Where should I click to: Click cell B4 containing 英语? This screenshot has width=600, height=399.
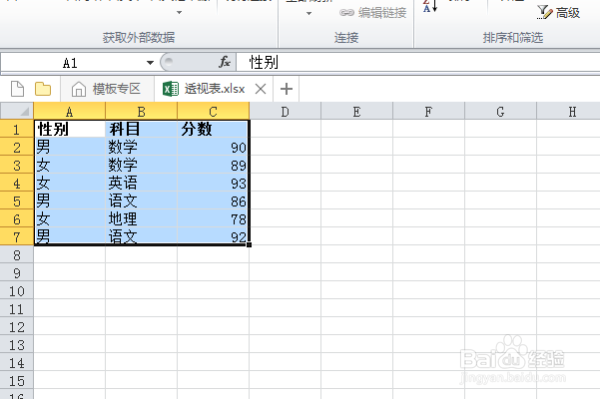pyautogui.click(x=142, y=183)
